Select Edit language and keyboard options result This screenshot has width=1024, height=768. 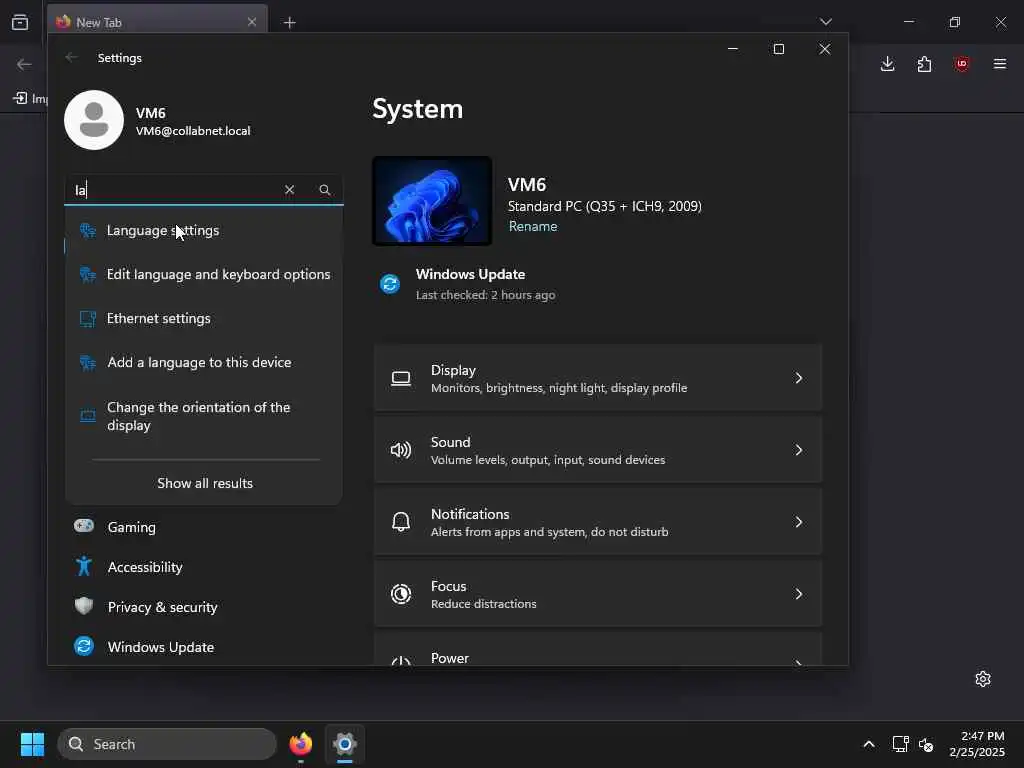(204, 274)
